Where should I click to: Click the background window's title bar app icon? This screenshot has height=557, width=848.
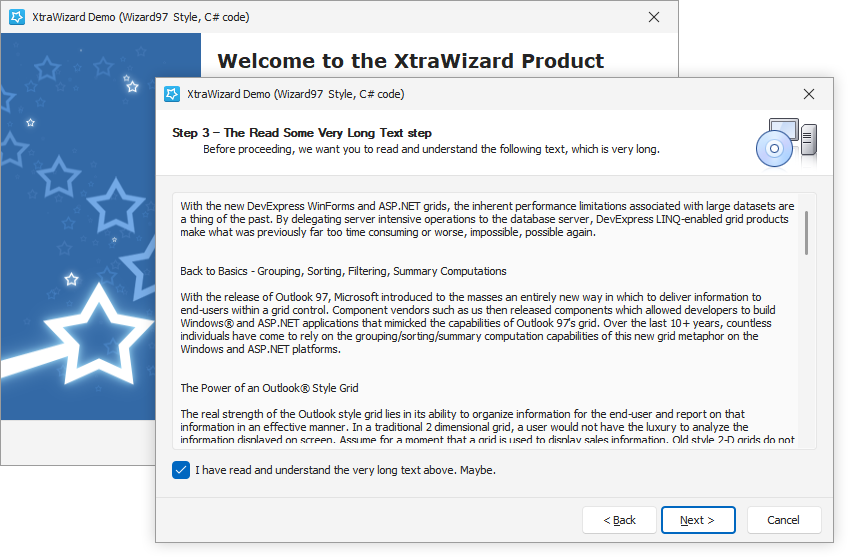17,17
